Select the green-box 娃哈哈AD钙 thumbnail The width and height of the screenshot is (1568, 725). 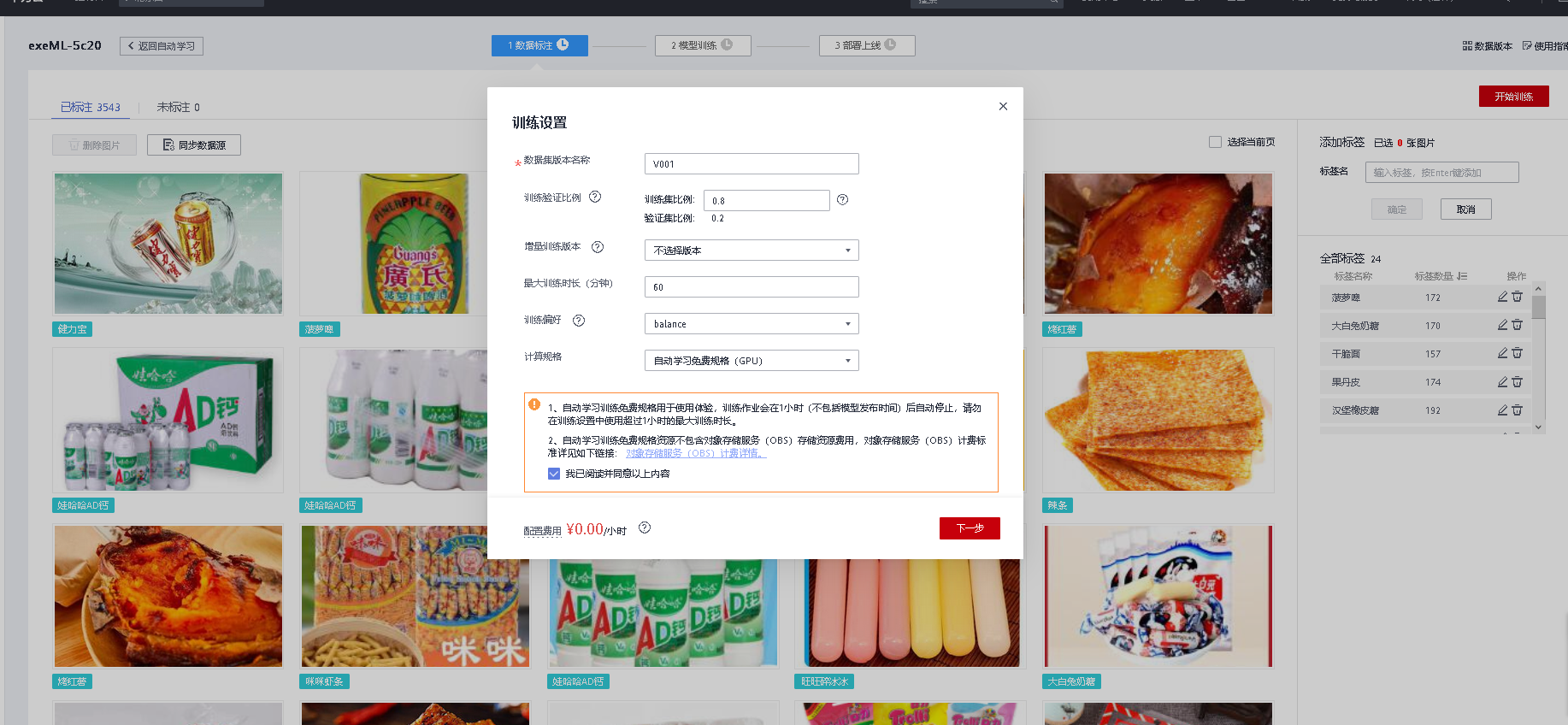(x=168, y=420)
